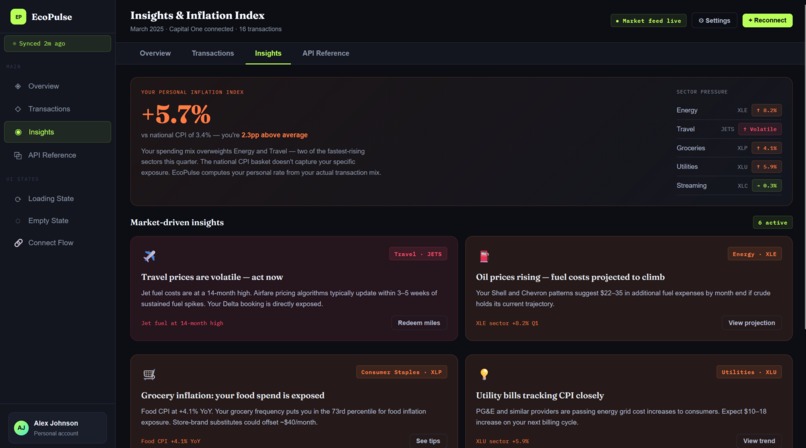The width and height of the screenshot is (806, 448).
Task: Click the Connect Flow link icon
Action: 18,243
